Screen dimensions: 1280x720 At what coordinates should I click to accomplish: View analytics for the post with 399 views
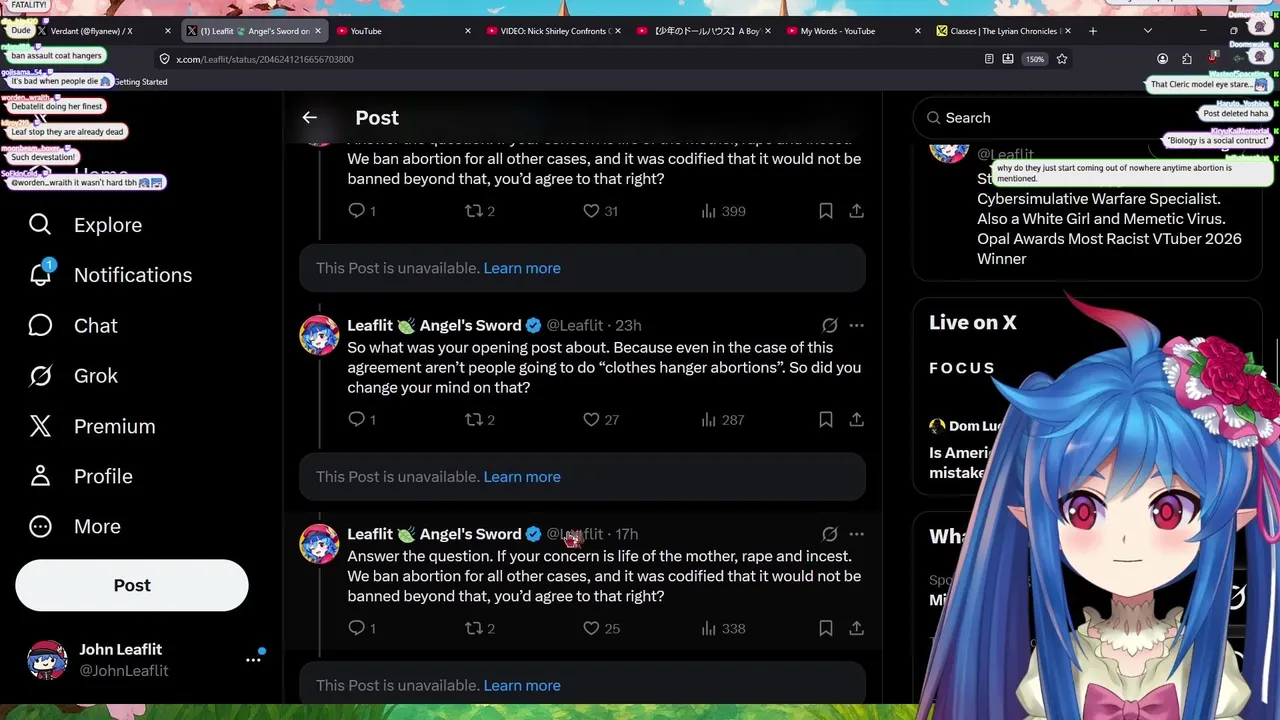(x=723, y=211)
